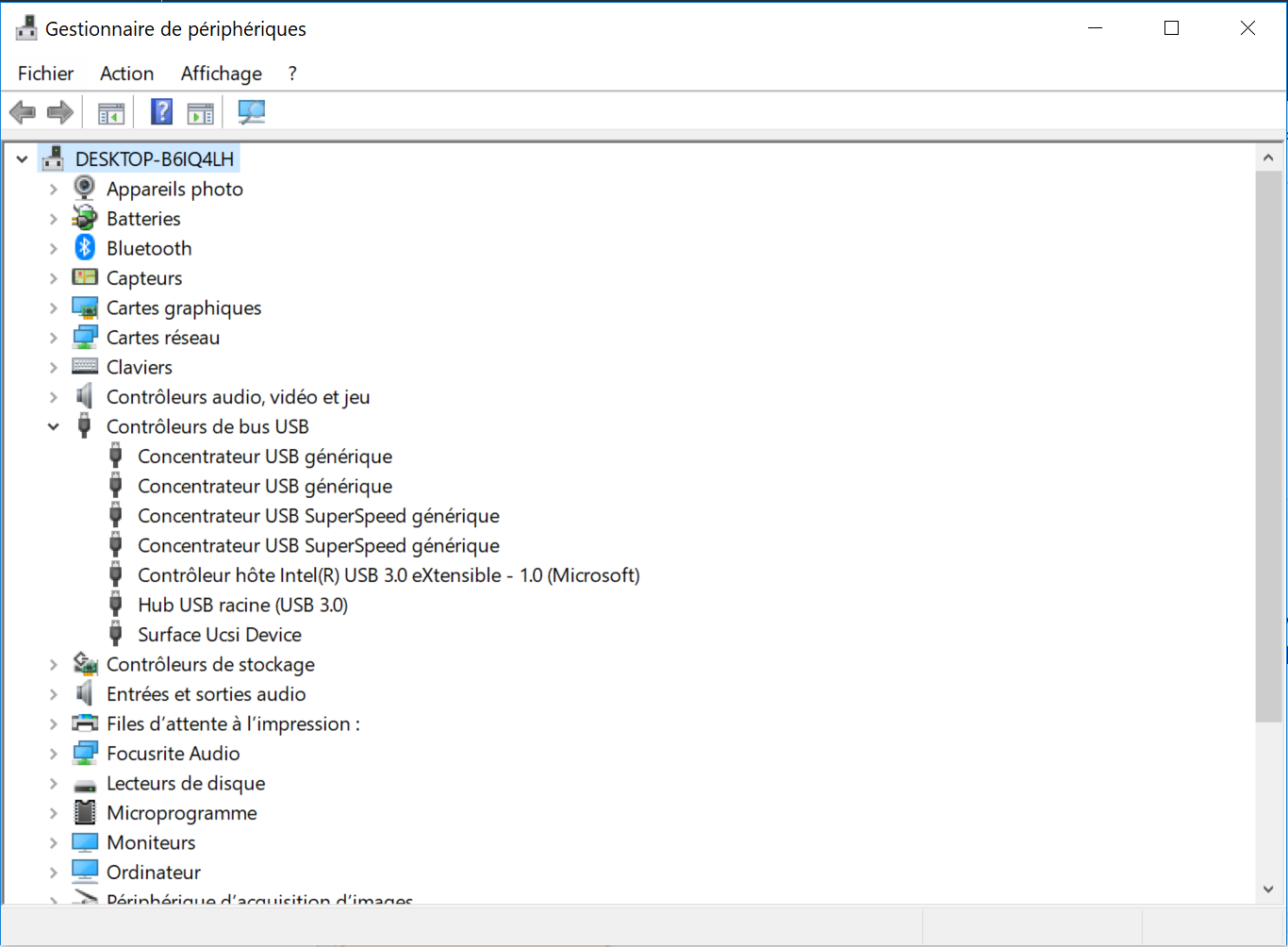Click the vertical scrollbar down arrow
This screenshot has width=1288, height=947.
[x=1268, y=889]
